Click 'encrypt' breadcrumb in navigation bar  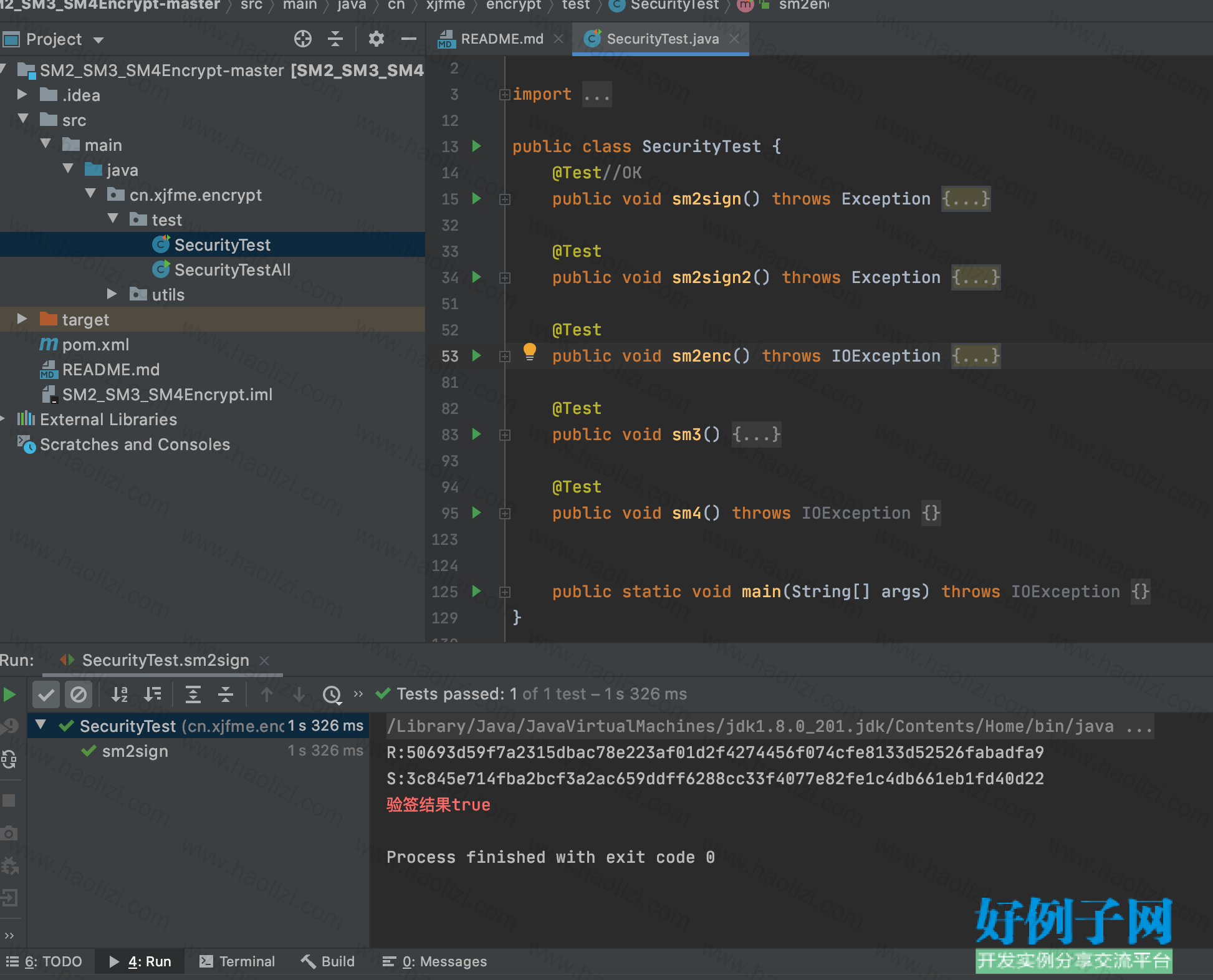point(514,5)
